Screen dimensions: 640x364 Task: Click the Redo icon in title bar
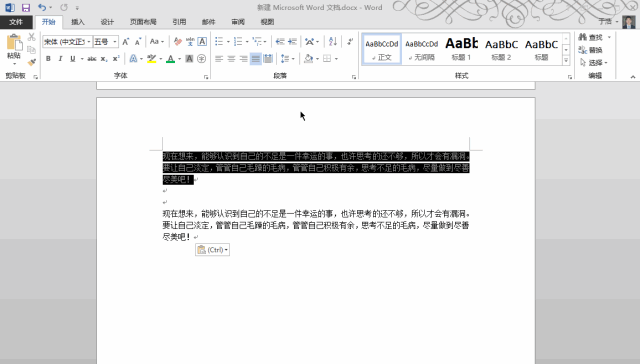(64, 7)
